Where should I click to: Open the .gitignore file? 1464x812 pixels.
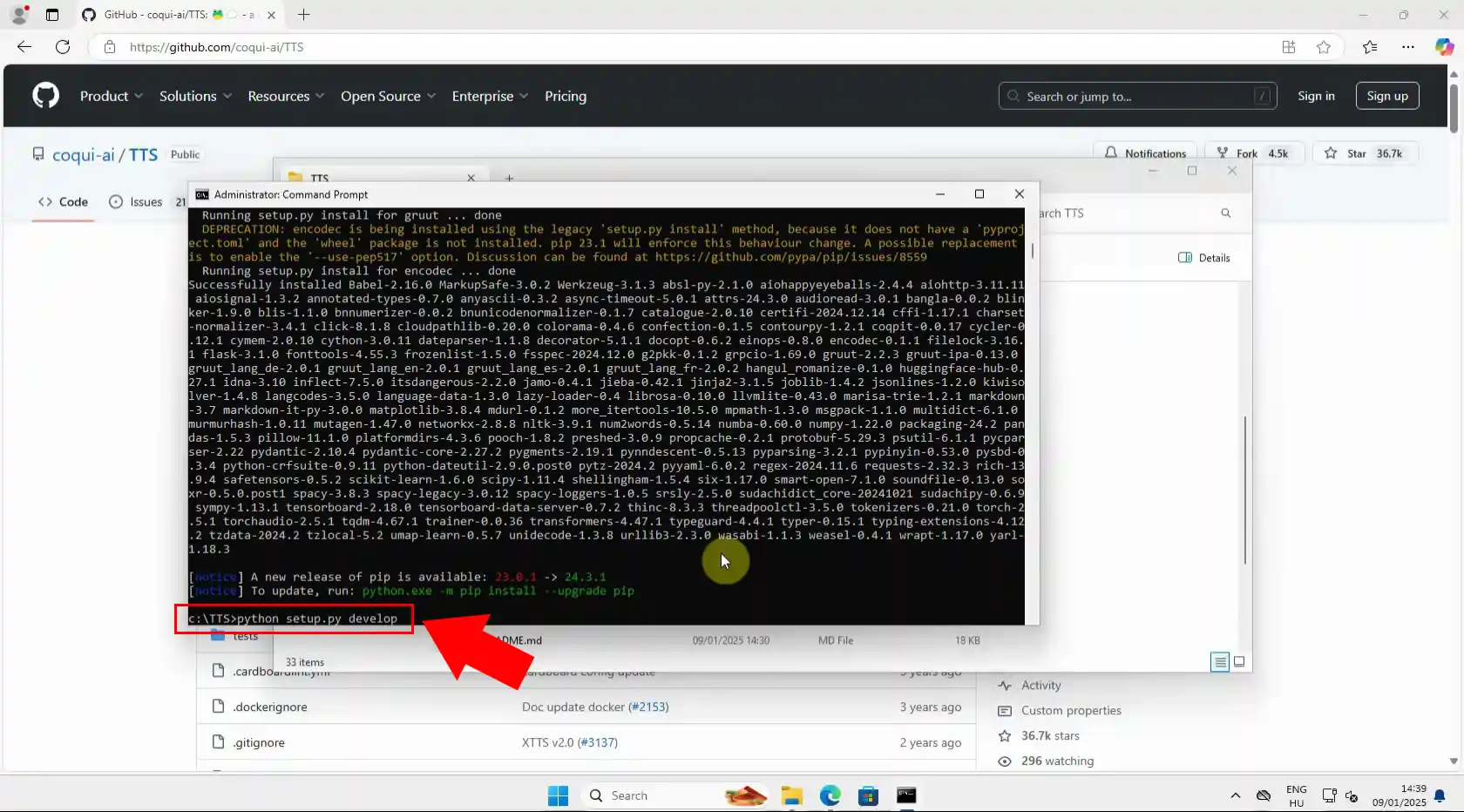tap(259, 742)
